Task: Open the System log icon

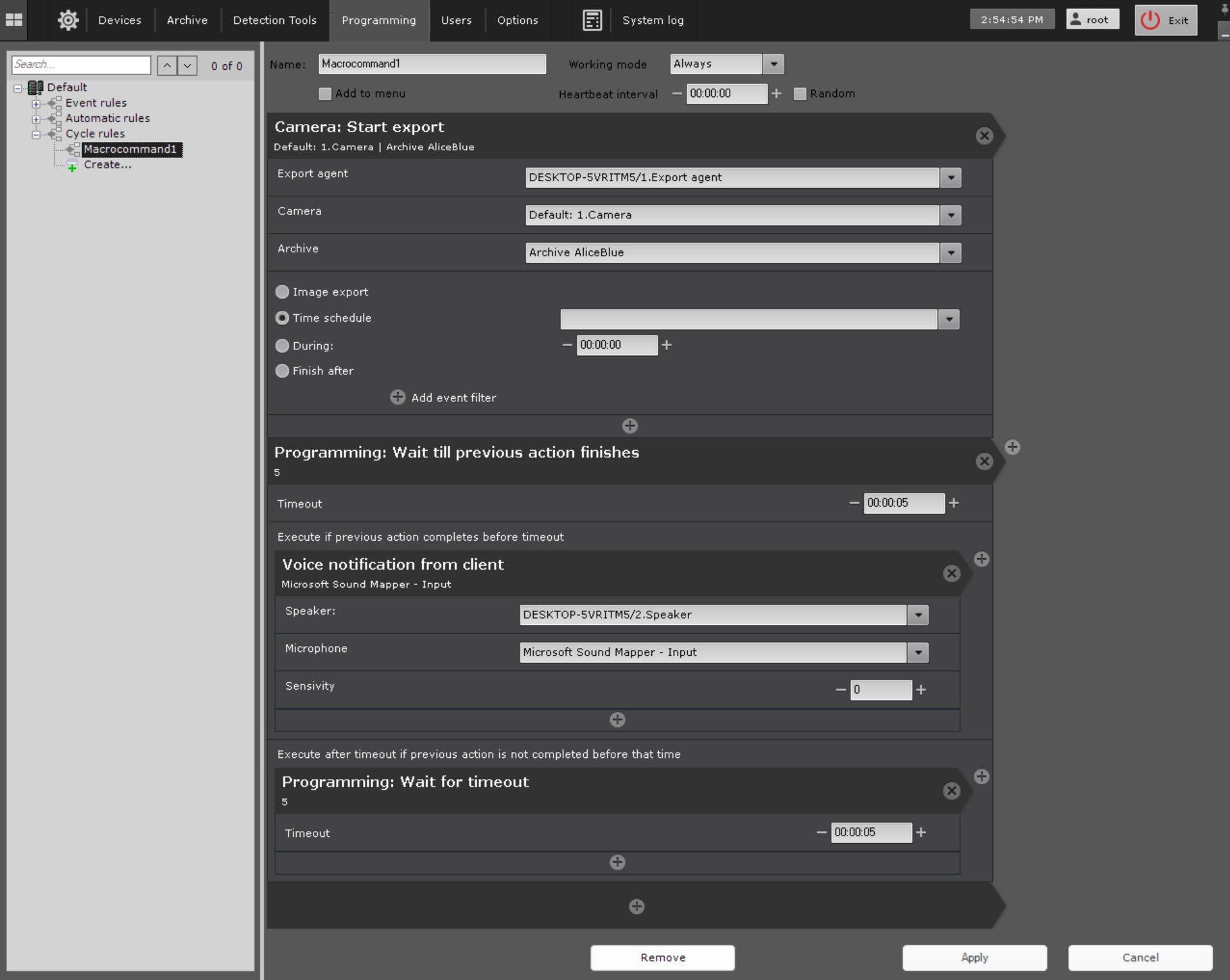Action: click(592, 20)
